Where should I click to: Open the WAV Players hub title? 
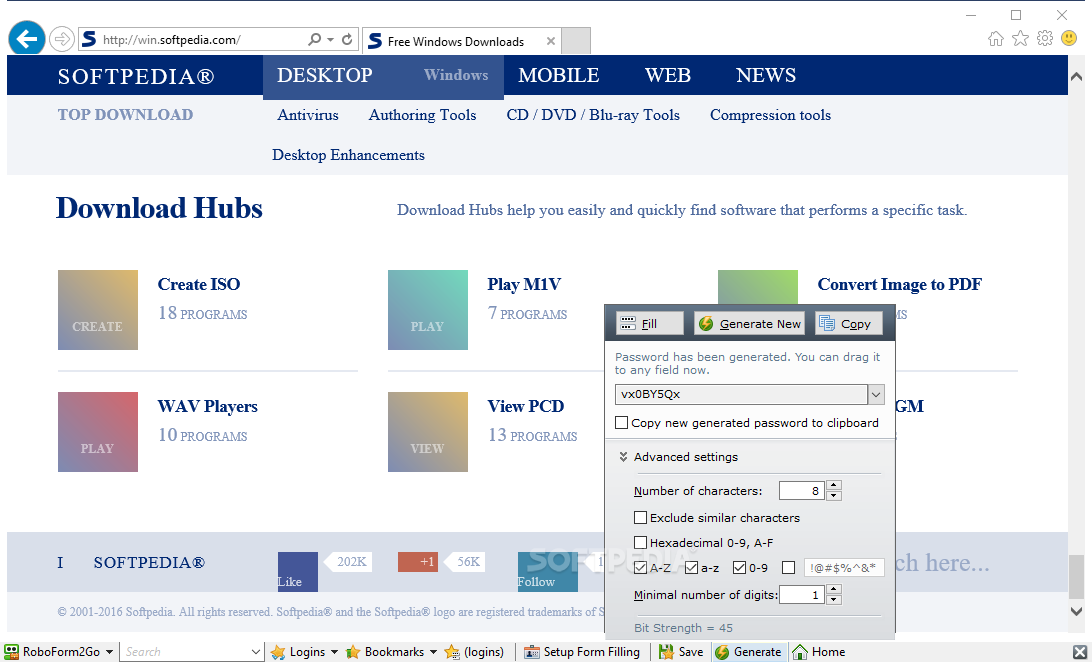[x=208, y=407]
